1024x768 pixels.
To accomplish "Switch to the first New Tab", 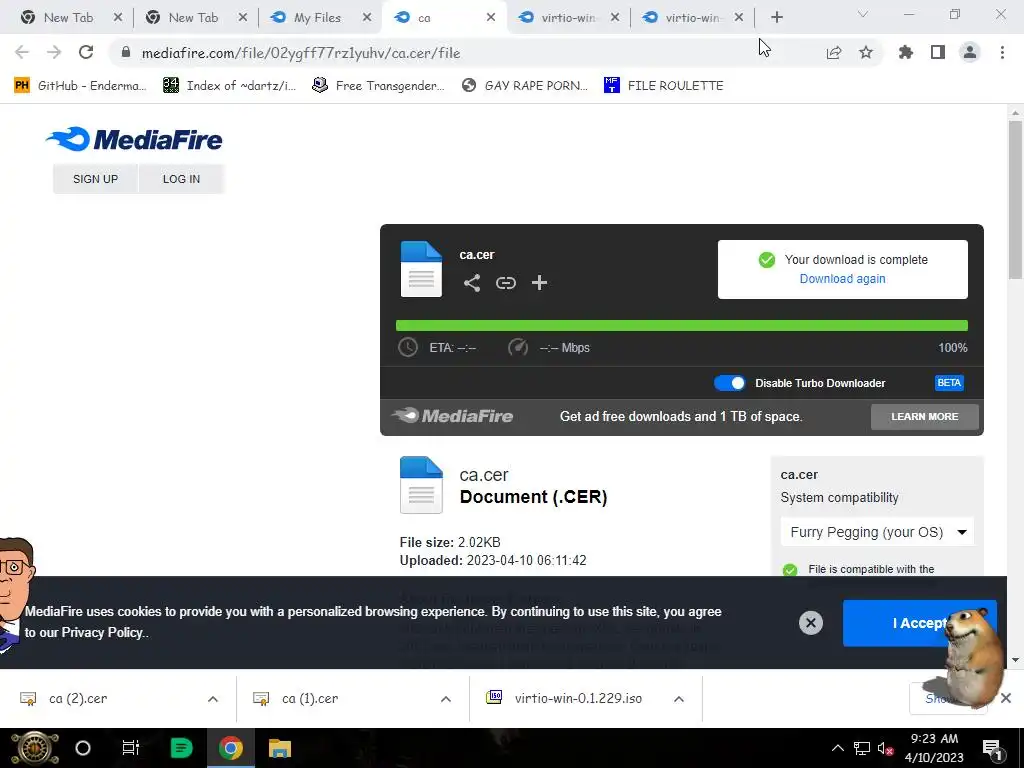I will click(x=69, y=18).
